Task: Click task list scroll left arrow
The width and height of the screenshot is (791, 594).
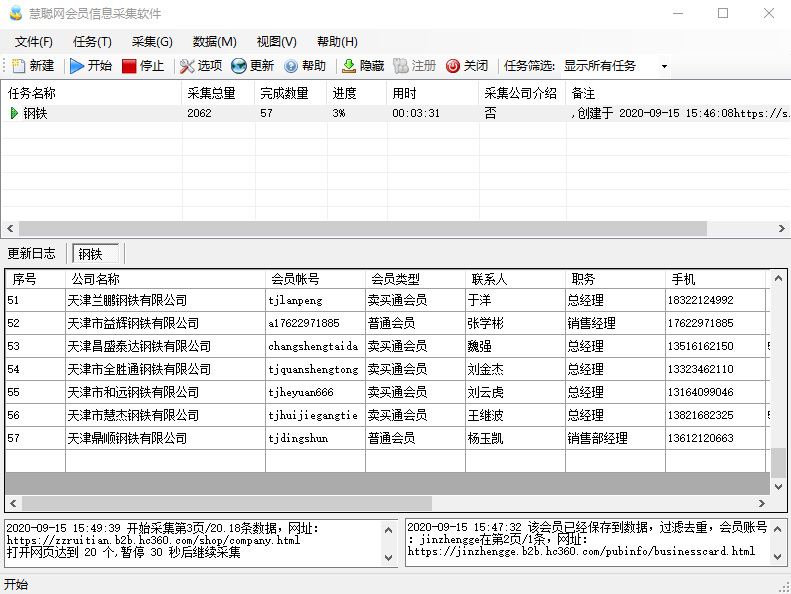Action: pyautogui.click(x=10, y=229)
